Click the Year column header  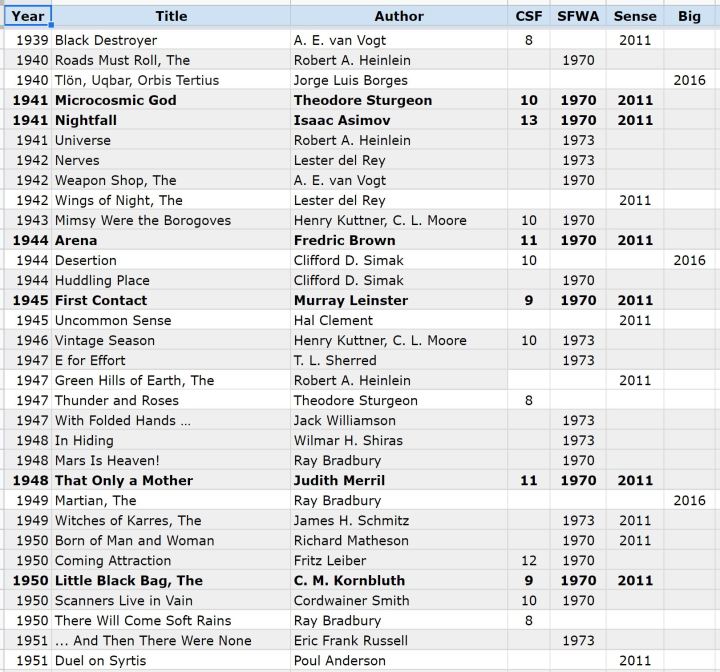tap(27, 16)
